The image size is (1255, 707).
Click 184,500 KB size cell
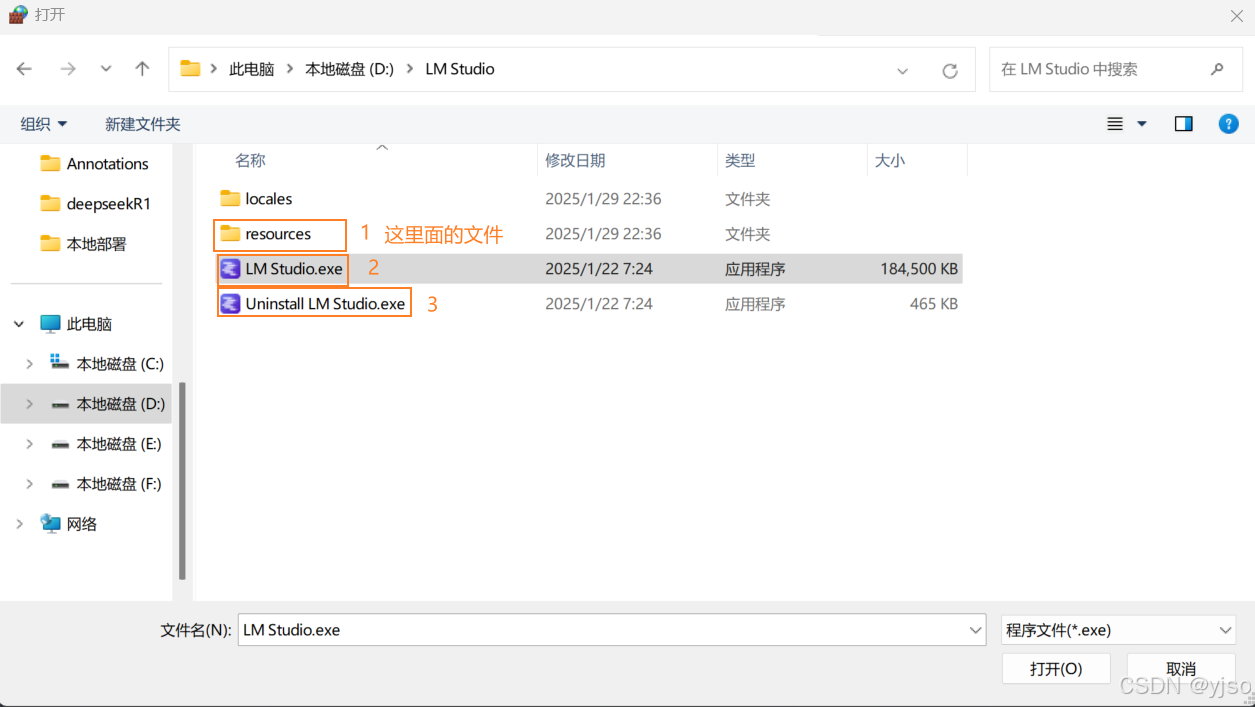919,269
